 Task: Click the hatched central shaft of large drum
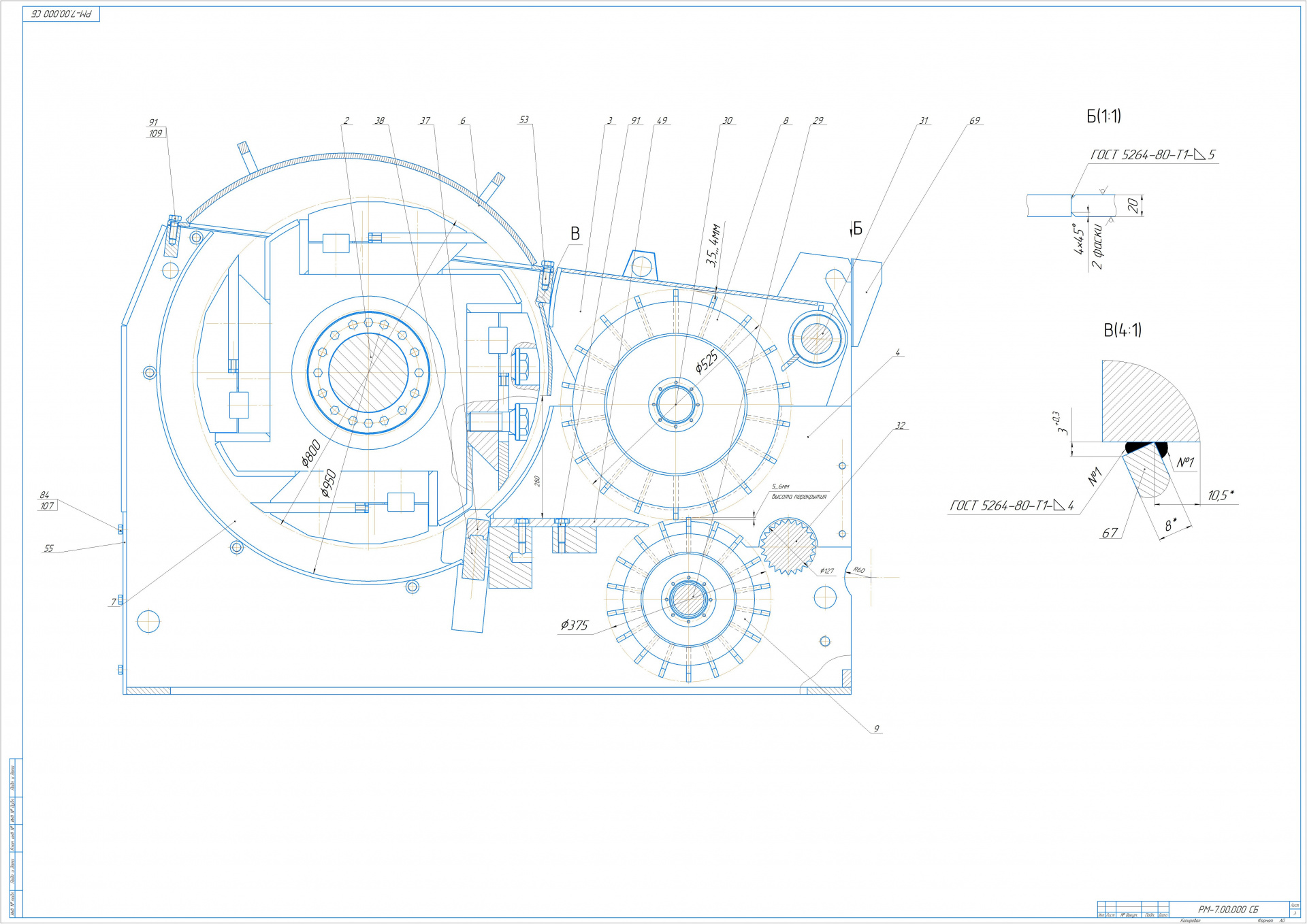point(368,372)
